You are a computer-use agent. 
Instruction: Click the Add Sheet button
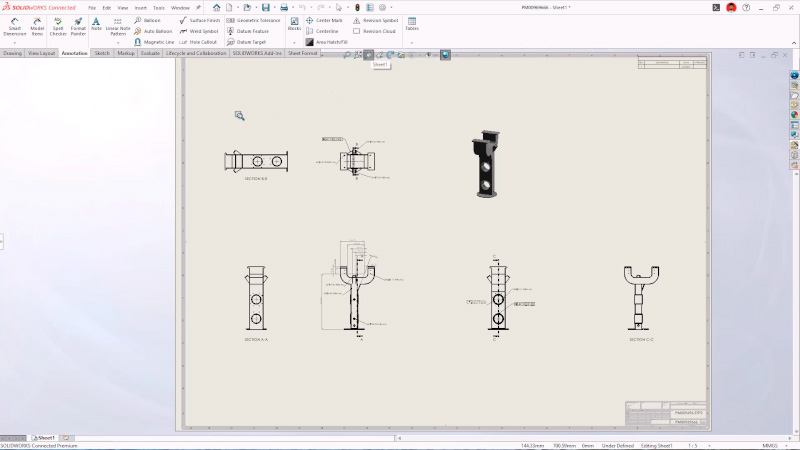tap(66, 438)
